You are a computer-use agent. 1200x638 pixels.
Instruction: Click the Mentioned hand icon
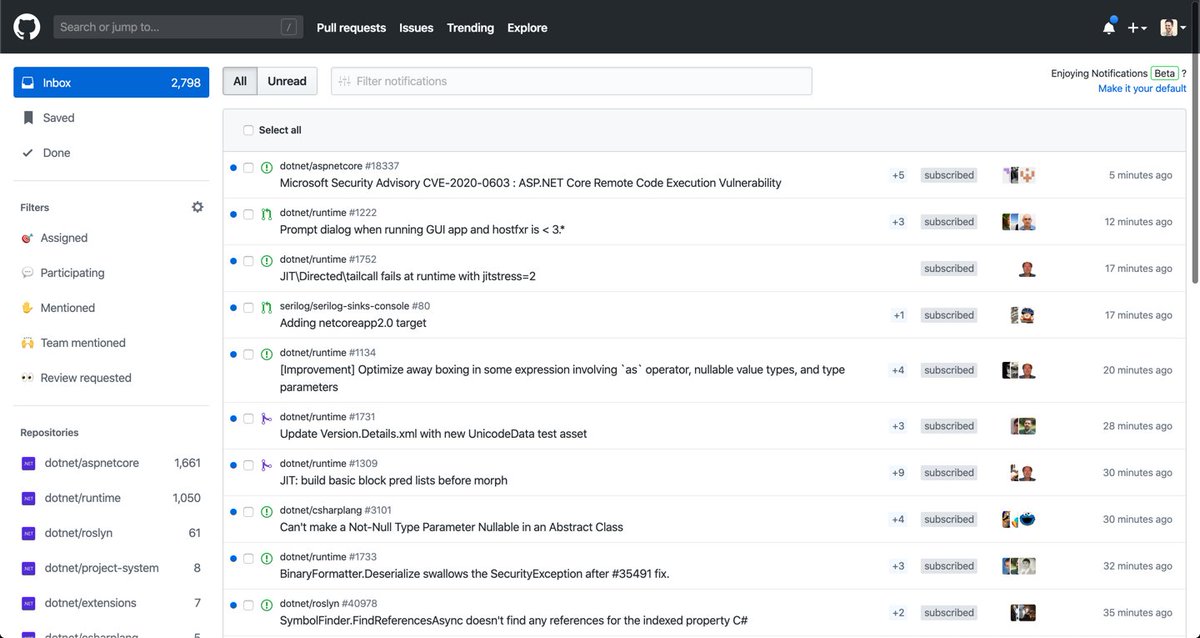[x=28, y=308]
